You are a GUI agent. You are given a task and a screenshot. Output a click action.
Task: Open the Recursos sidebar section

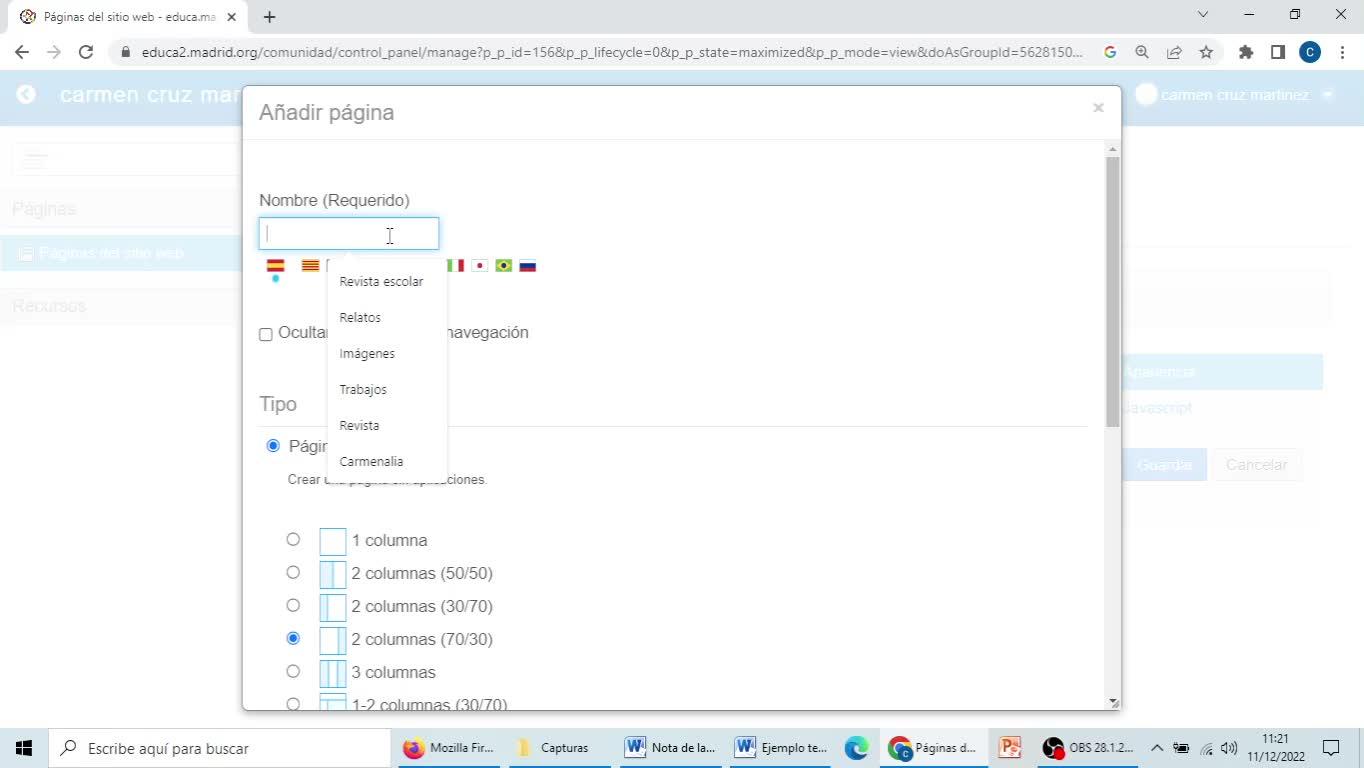(49, 306)
